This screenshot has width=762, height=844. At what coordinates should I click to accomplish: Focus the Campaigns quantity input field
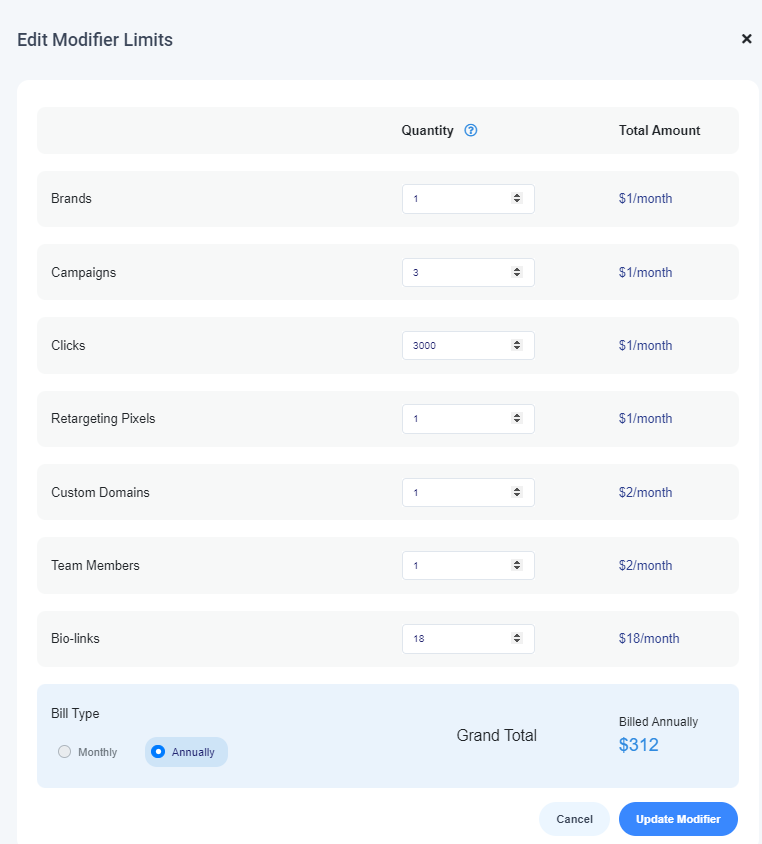click(x=455, y=272)
